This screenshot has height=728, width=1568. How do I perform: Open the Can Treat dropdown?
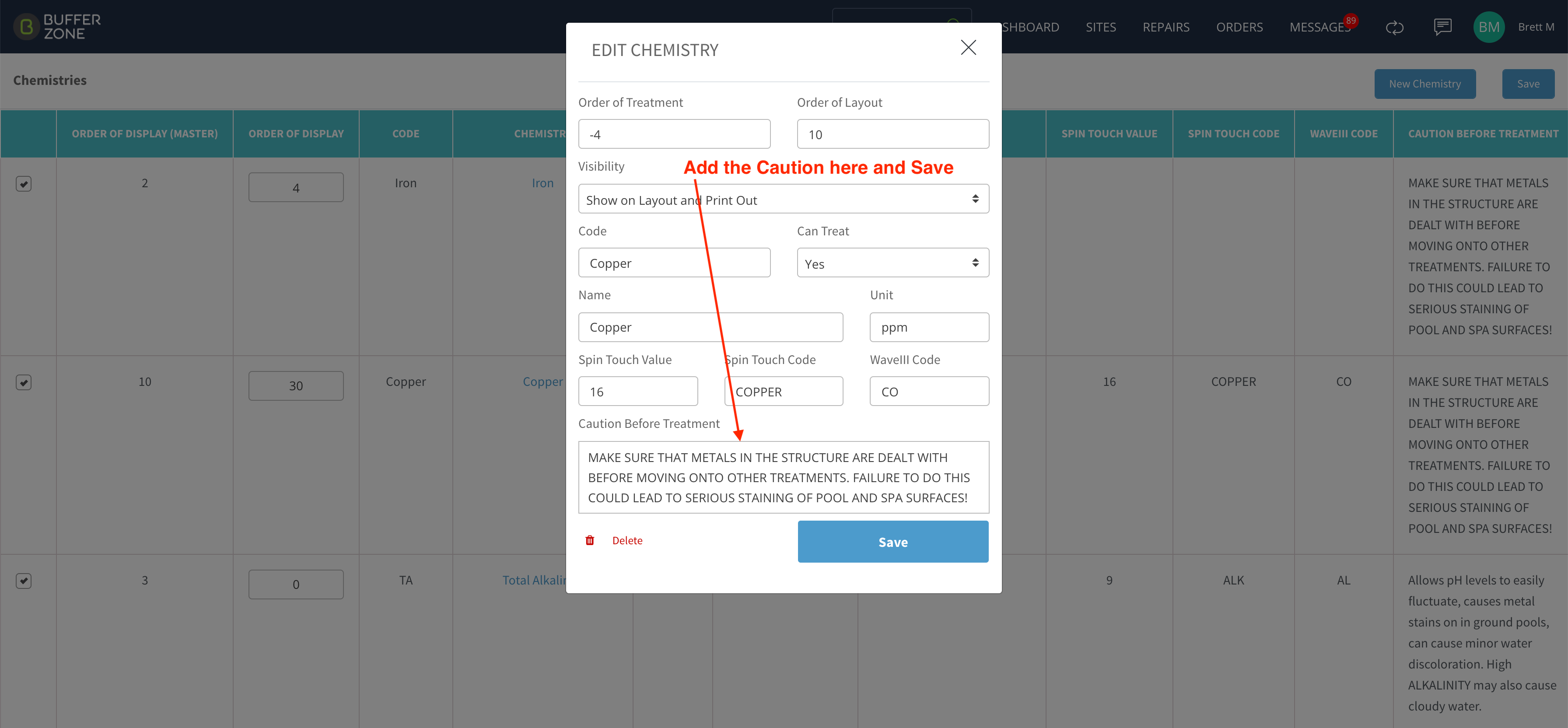892,263
